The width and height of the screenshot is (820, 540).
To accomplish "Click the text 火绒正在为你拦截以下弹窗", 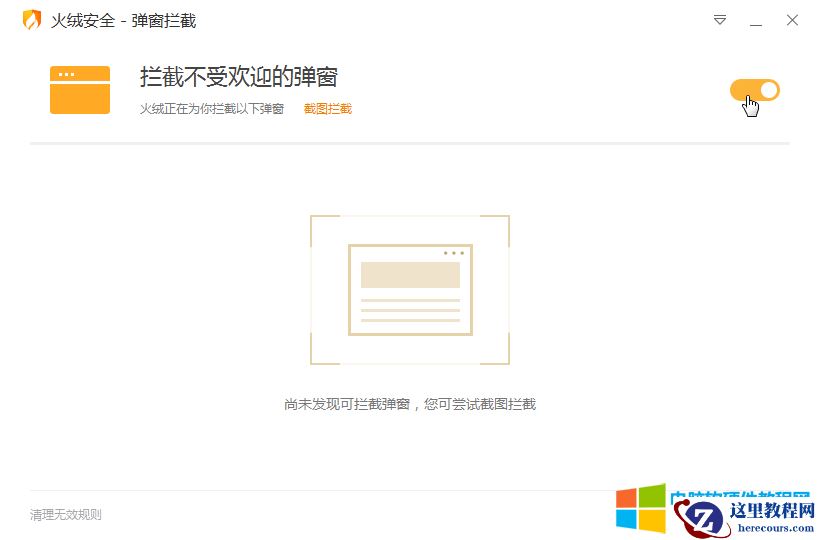I will click(x=212, y=109).
